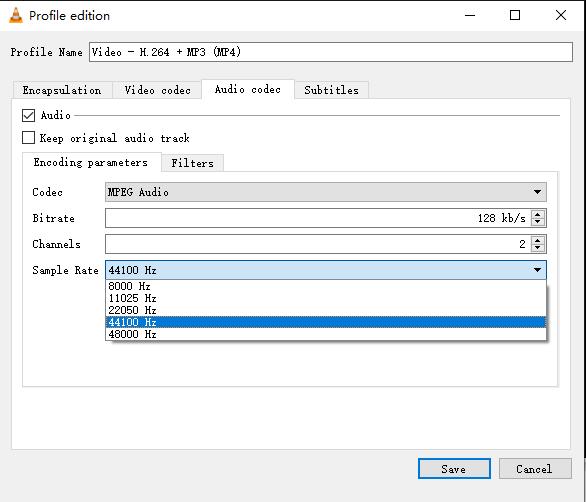Decrease channels with the down arrow
The height and width of the screenshot is (502, 586).
coord(537,247)
